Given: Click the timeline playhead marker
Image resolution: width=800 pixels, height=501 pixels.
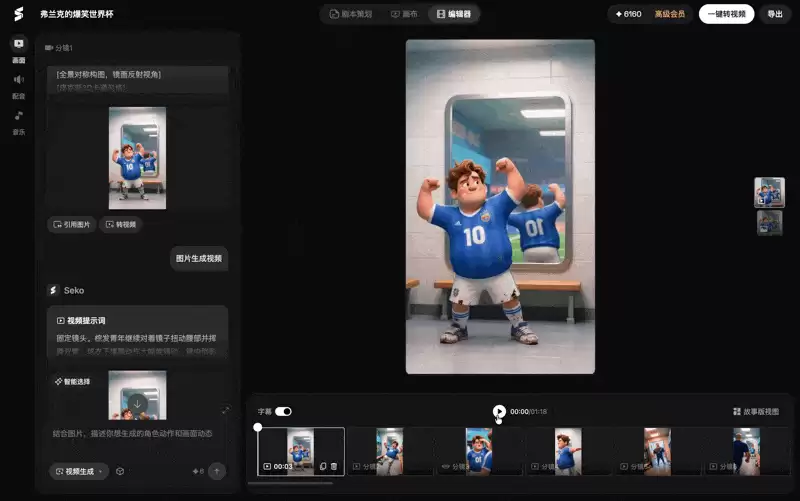Looking at the screenshot, I should (x=258, y=427).
